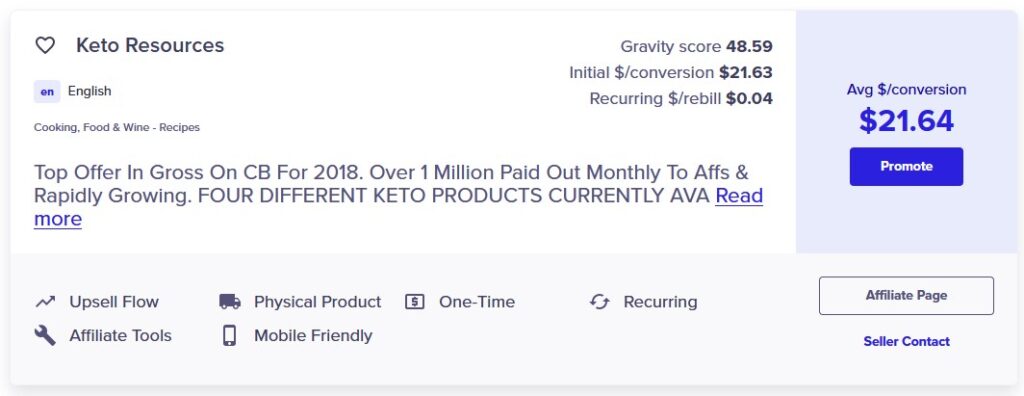
Task: Click the Initial $/conversion value $21.63
Action: click(x=746, y=73)
